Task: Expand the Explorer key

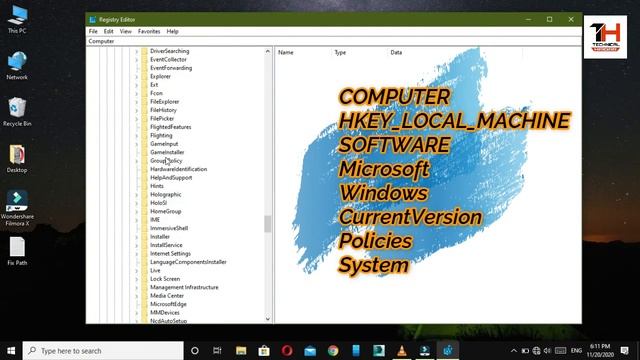Action: [x=137, y=77]
